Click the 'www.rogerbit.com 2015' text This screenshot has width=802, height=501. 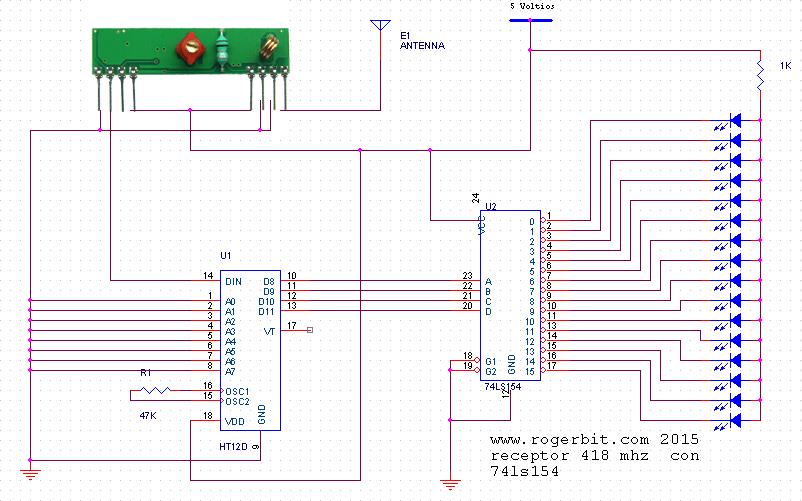point(594,439)
